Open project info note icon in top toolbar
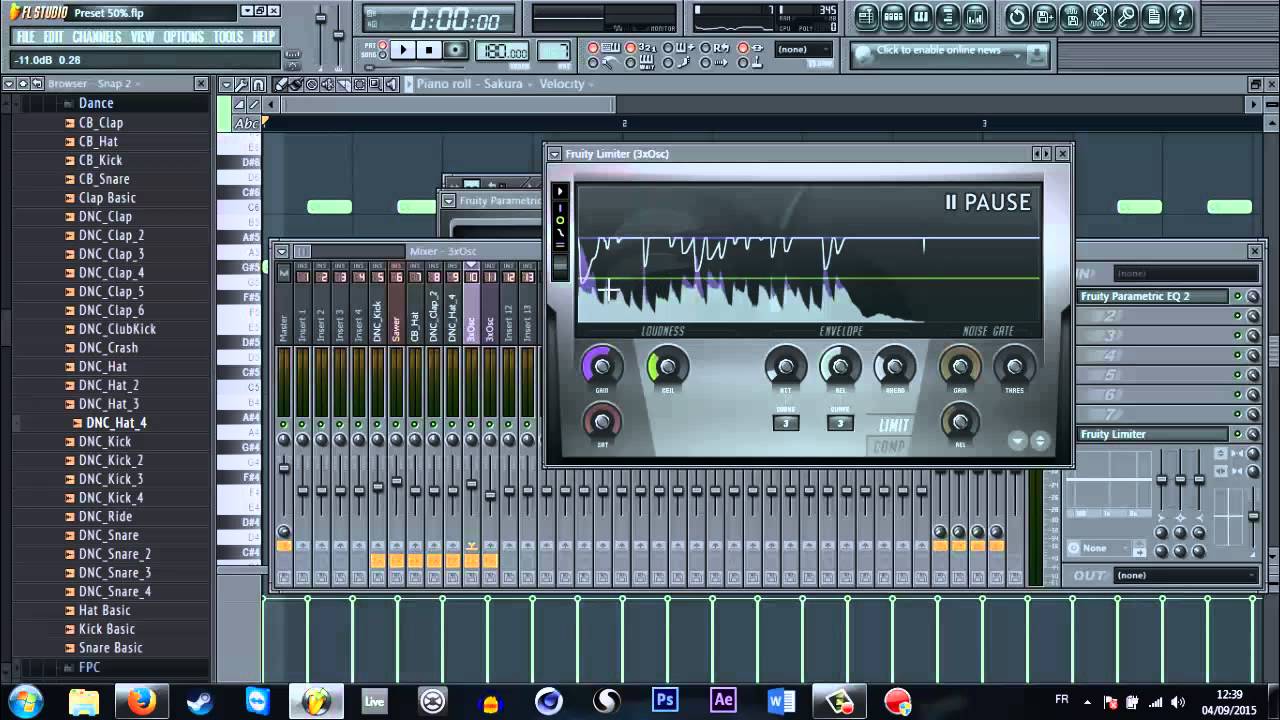This screenshot has width=1280, height=720. click(x=1154, y=16)
